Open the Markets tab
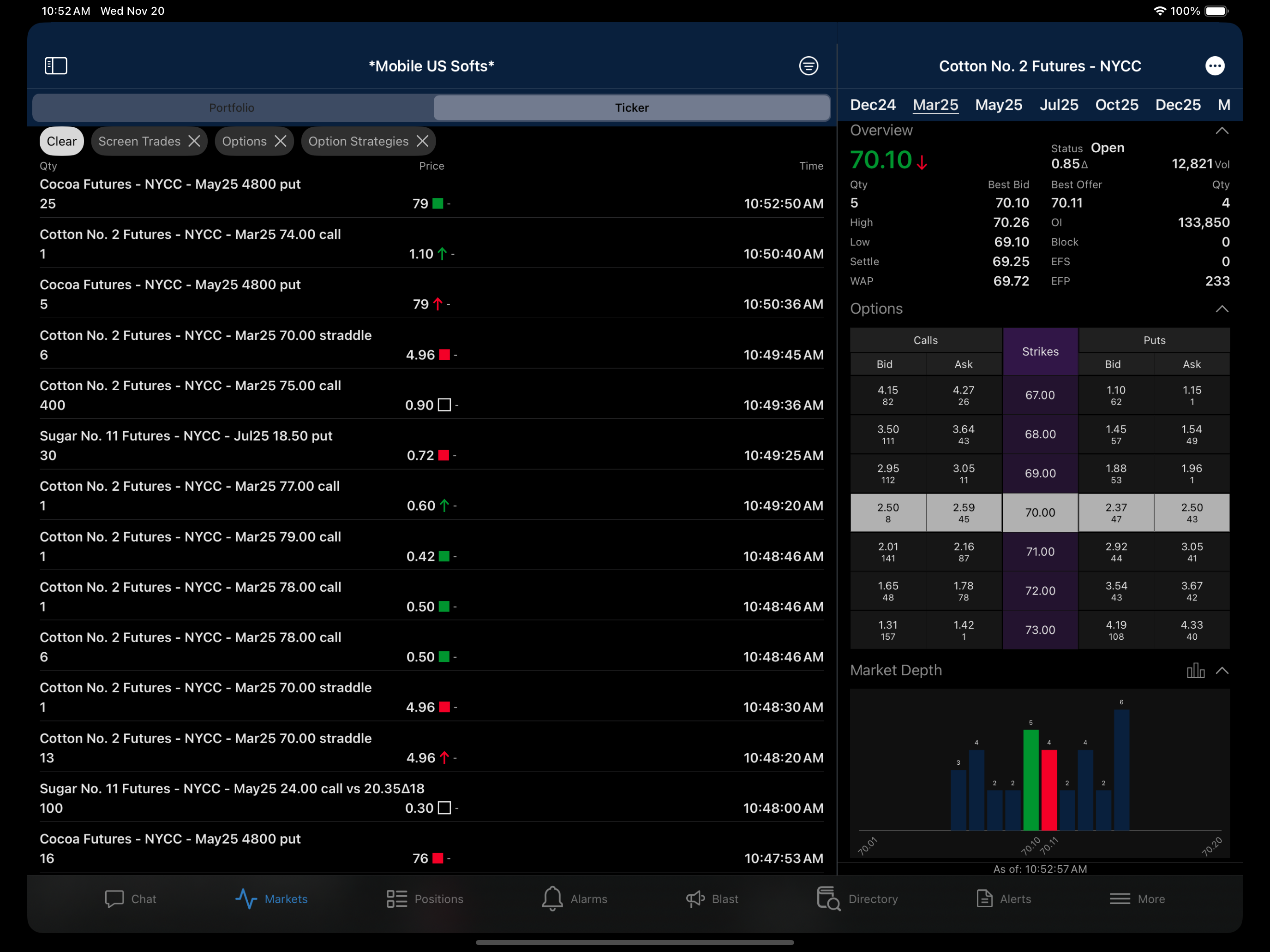The image size is (1270, 952). (271, 898)
